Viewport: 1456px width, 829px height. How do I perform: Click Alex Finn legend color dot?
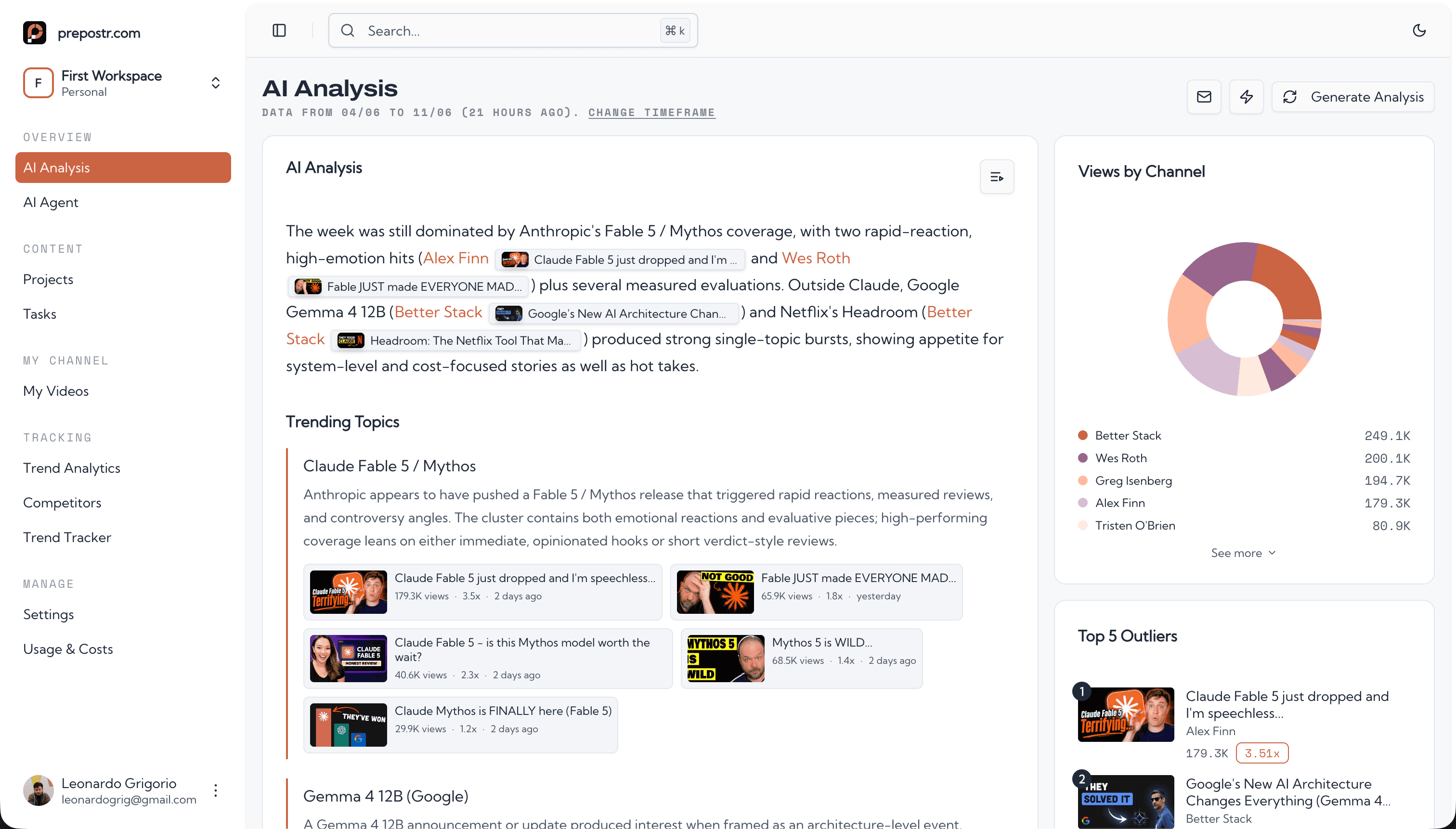[1082, 503]
